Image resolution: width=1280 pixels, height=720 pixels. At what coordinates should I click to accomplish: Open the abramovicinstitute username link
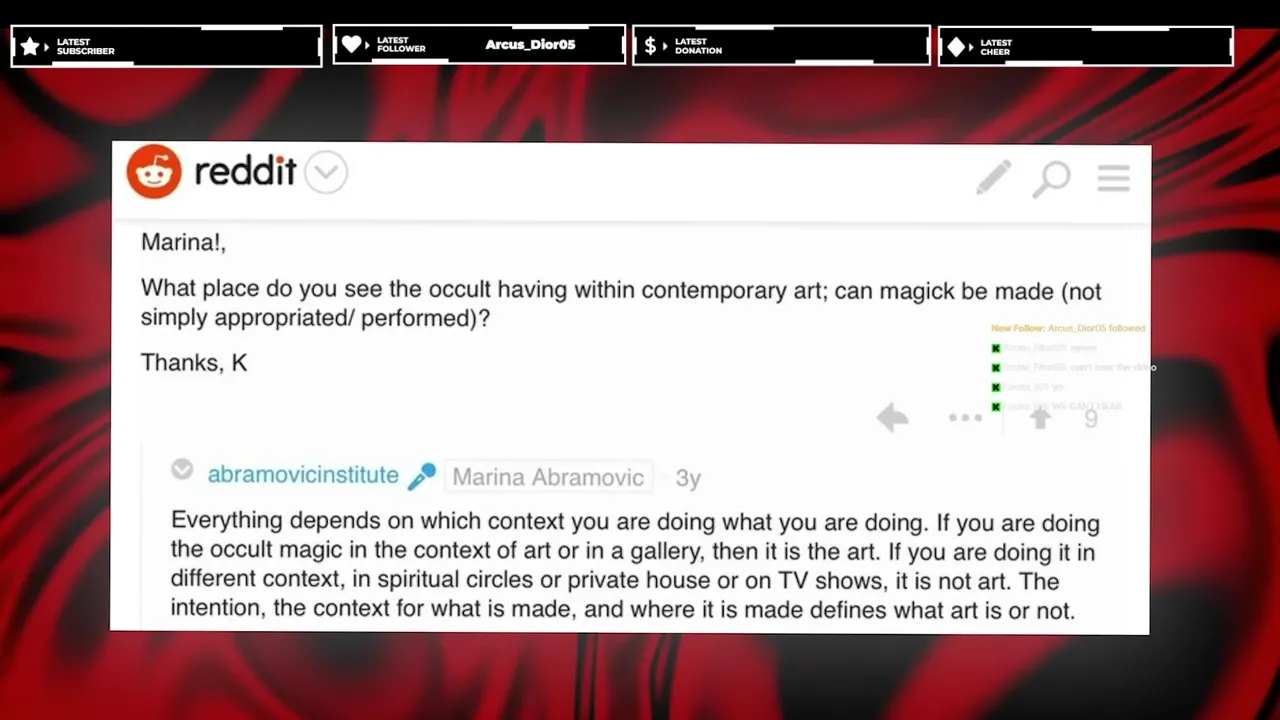[303, 475]
